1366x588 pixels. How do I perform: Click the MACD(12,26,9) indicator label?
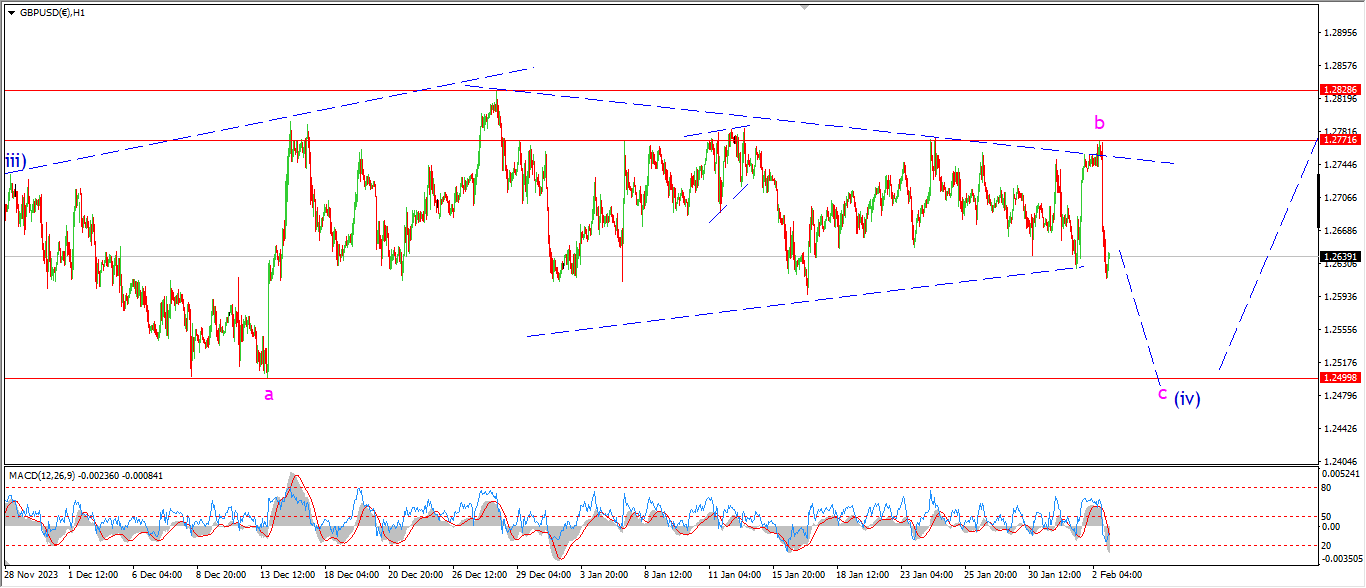[x=50, y=474]
